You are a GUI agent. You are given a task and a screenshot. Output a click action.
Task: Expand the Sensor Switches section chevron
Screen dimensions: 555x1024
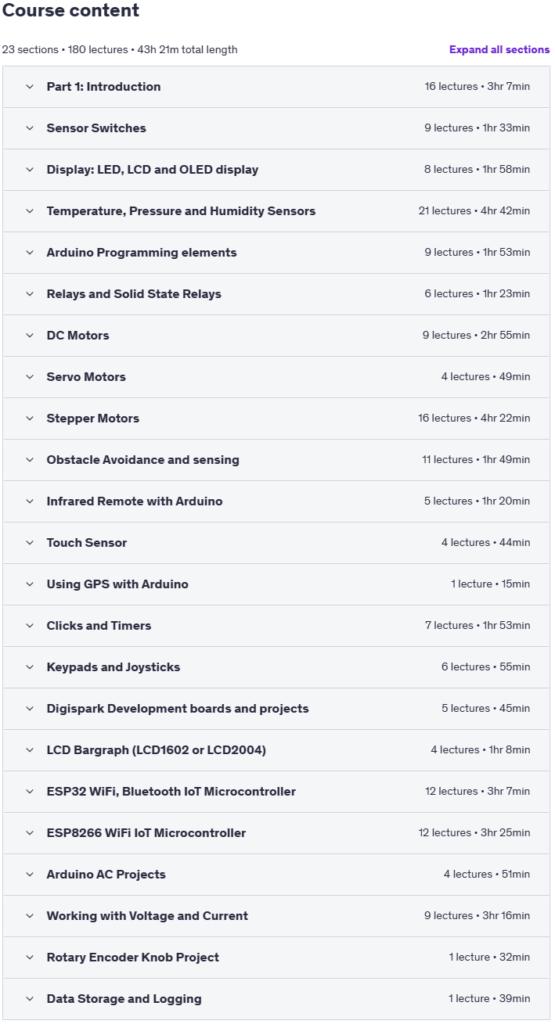pos(29,128)
